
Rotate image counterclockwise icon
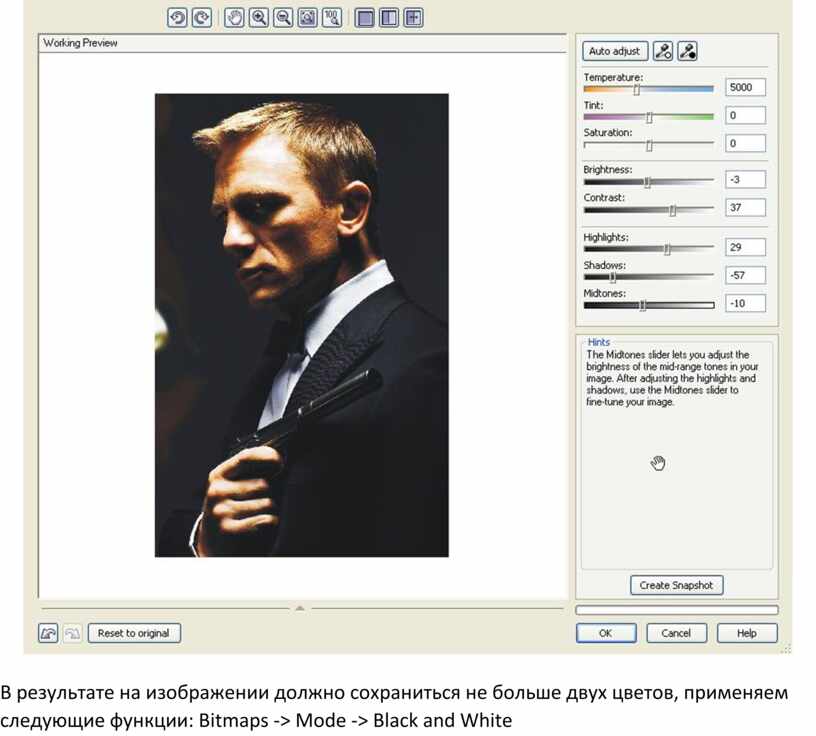tap(177, 18)
